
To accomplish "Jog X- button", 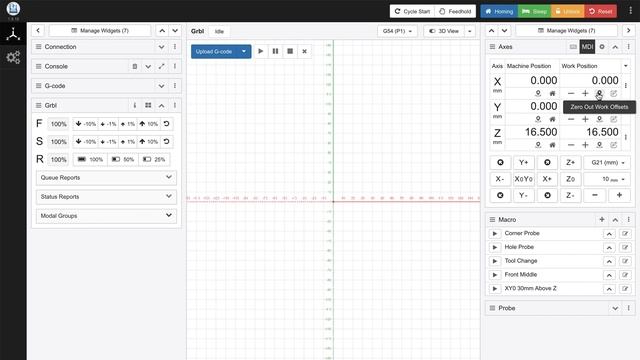I will point(500,179).
